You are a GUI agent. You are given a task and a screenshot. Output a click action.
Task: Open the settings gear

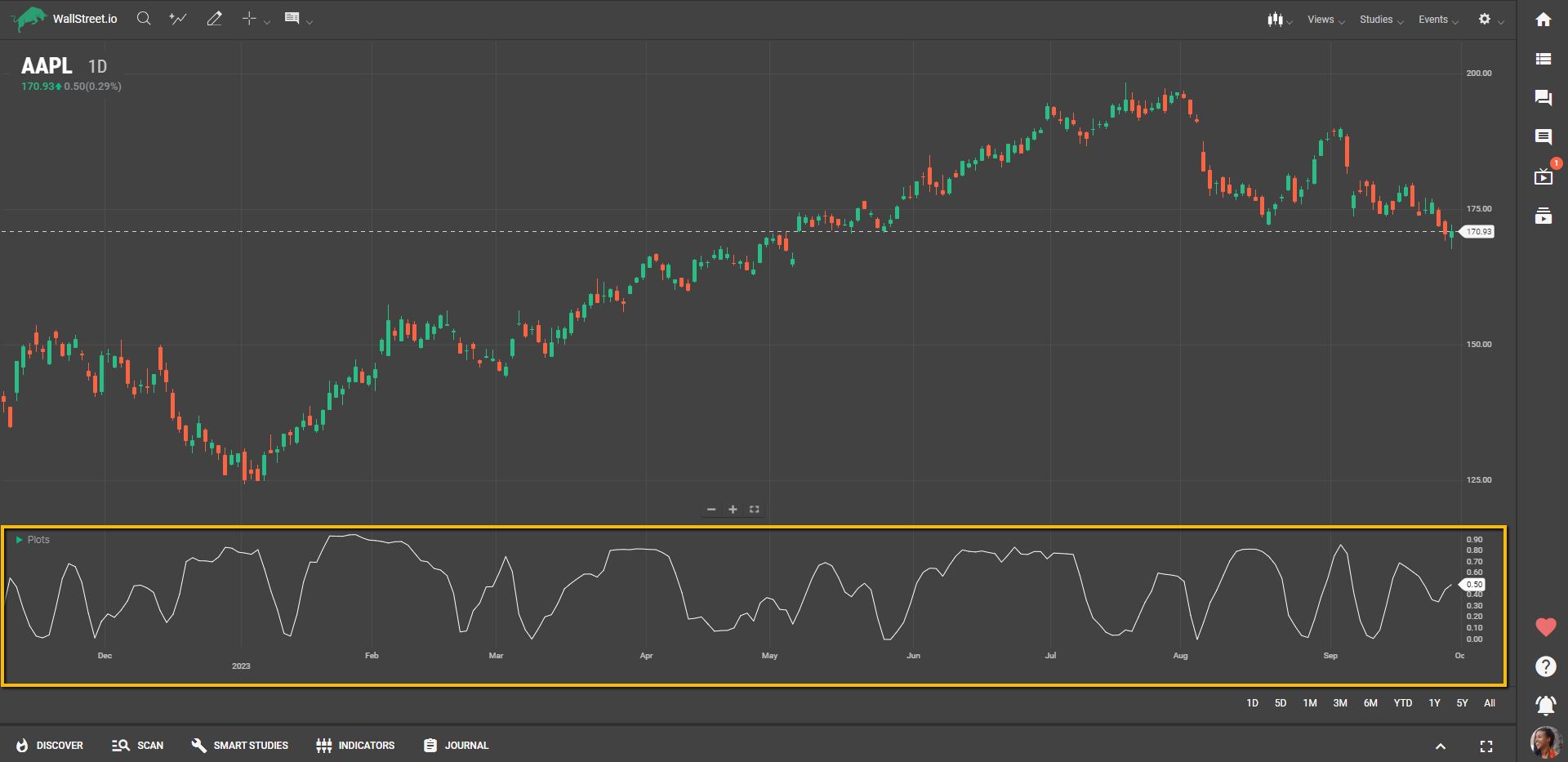coord(1485,19)
